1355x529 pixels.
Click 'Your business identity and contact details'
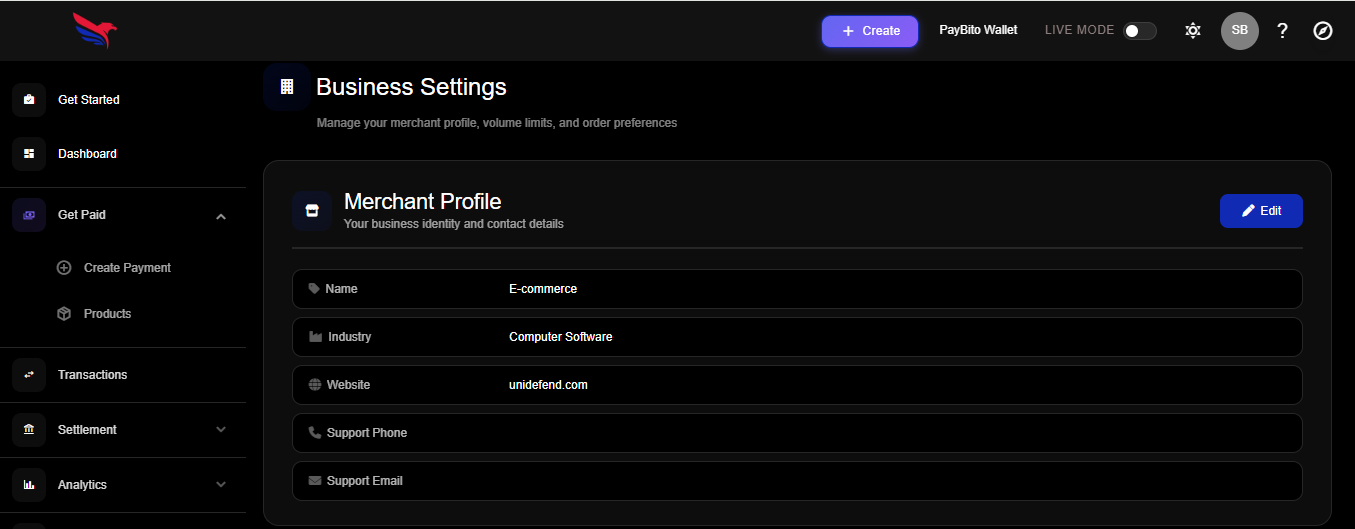coord(454,224)
